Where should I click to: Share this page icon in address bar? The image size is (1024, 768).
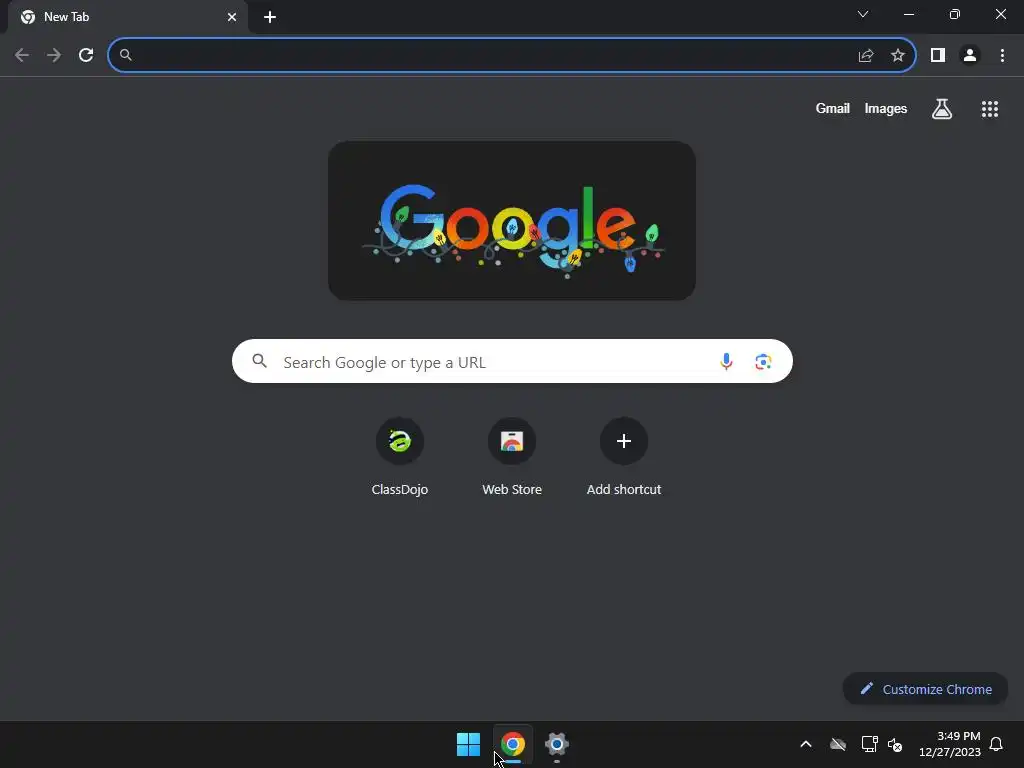coord(866,56)
